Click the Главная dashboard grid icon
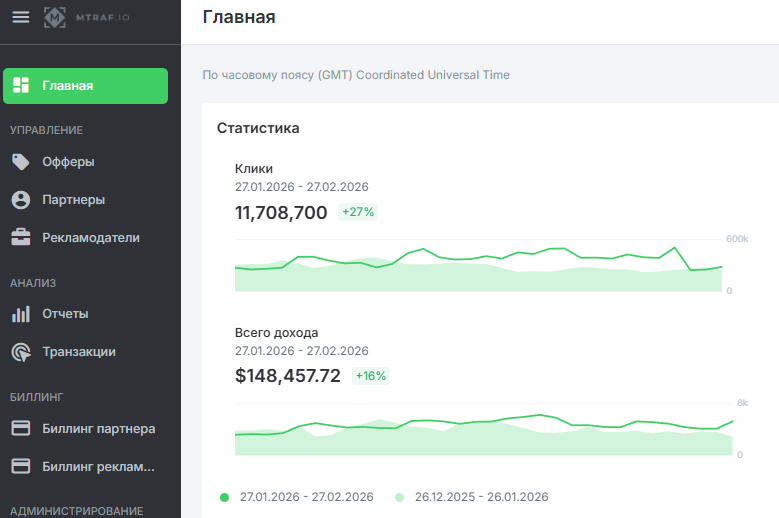779x518 pixels. pyautogui.click(x=20, y=86)
